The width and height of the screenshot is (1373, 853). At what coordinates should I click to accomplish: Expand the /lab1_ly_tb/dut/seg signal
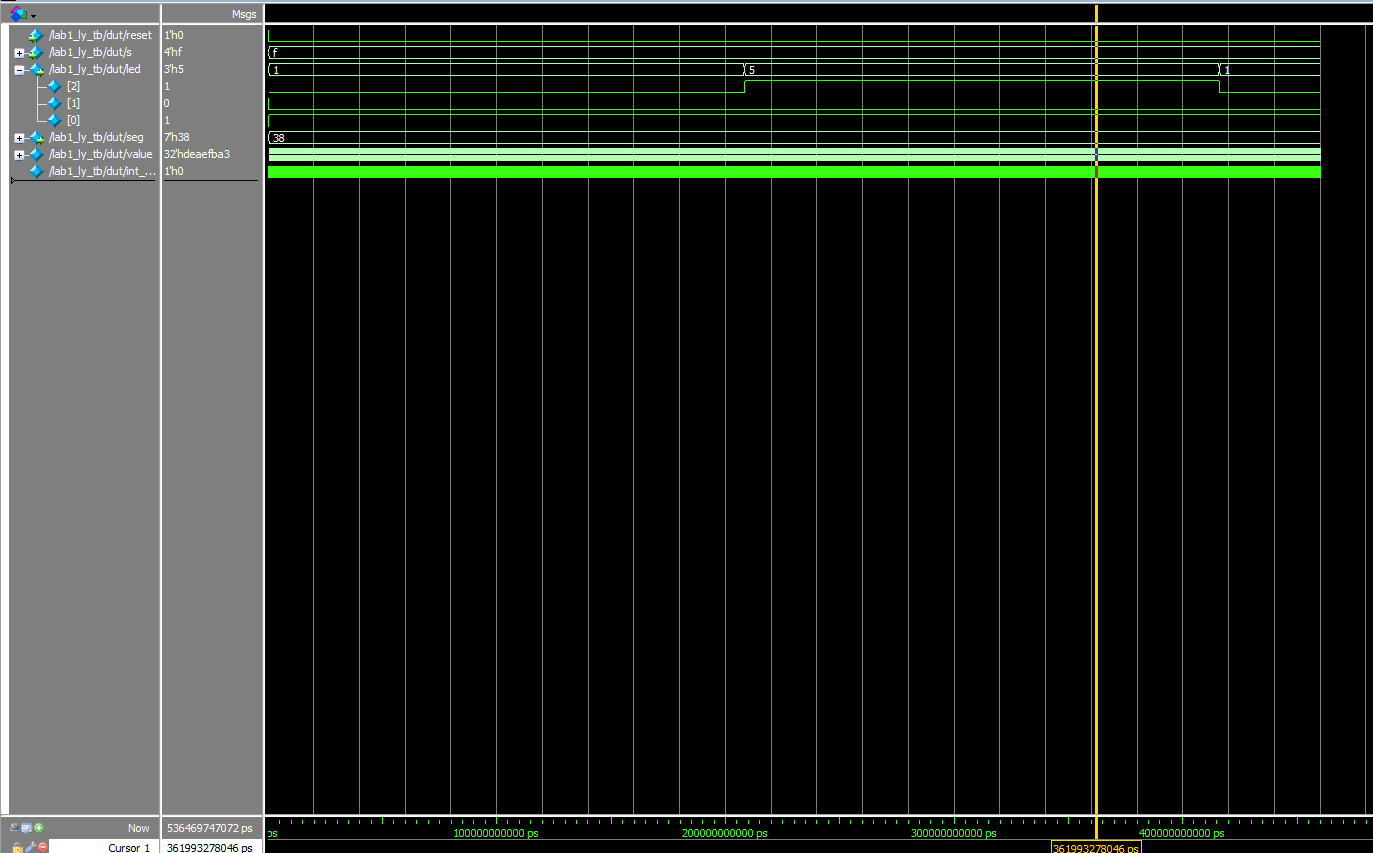point(19,138)
